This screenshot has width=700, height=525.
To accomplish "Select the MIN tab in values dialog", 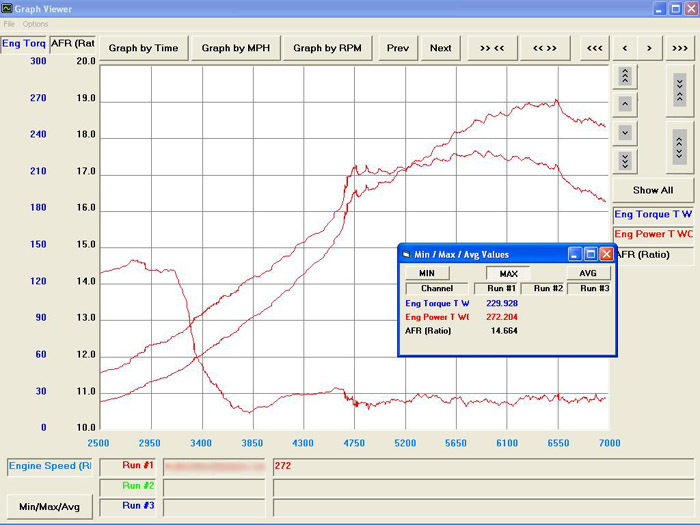I will click(x=427, y=273).
